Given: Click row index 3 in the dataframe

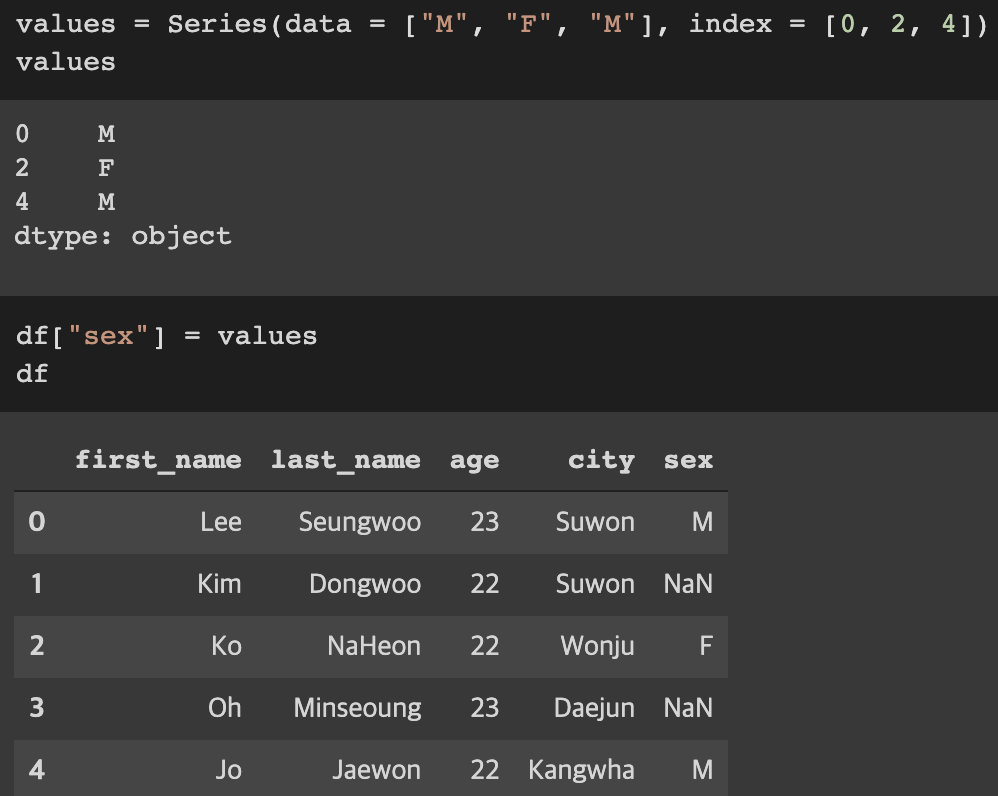Looking at the screenshot, I should pyautogui.click(x=37, y=708).
